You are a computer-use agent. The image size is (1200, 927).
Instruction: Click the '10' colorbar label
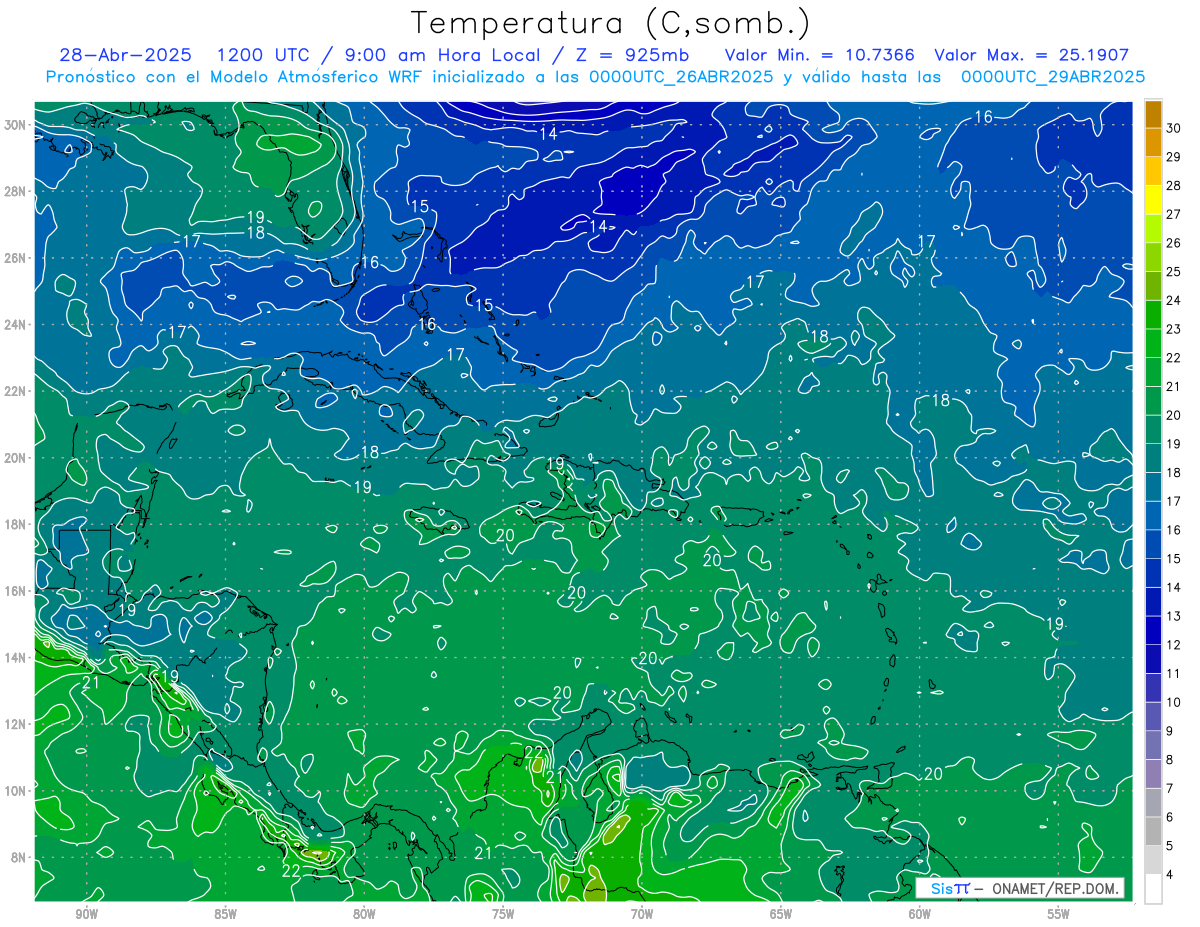point(1174,702)
